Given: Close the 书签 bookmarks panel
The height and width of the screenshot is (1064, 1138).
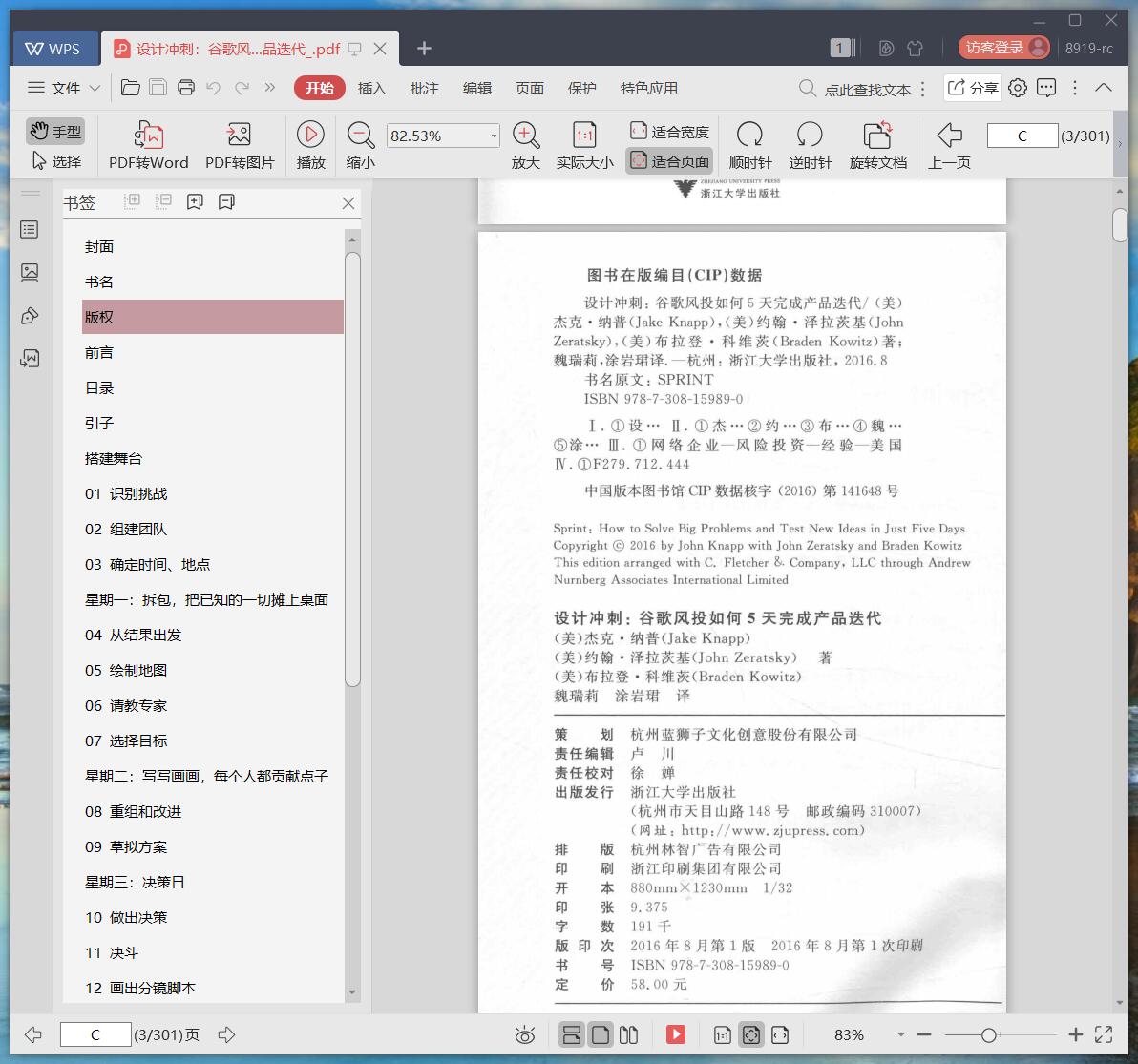Looking at the screenshot, I should pos(348,203).
